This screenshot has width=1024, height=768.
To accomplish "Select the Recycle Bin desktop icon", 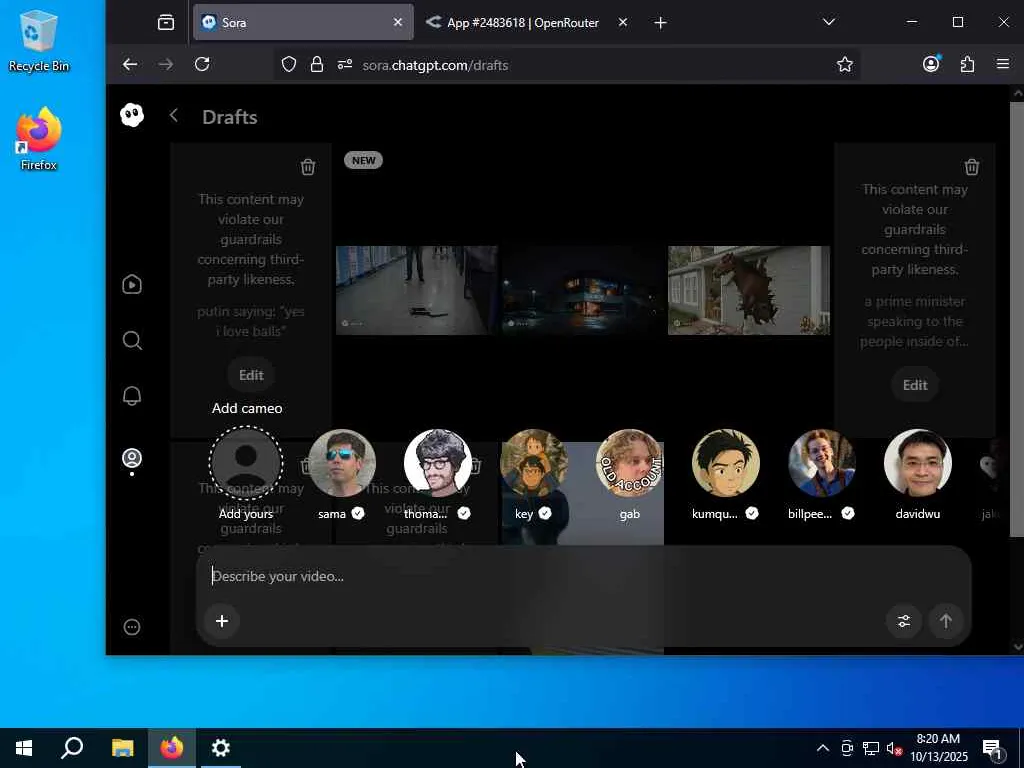I will [39, 40].
